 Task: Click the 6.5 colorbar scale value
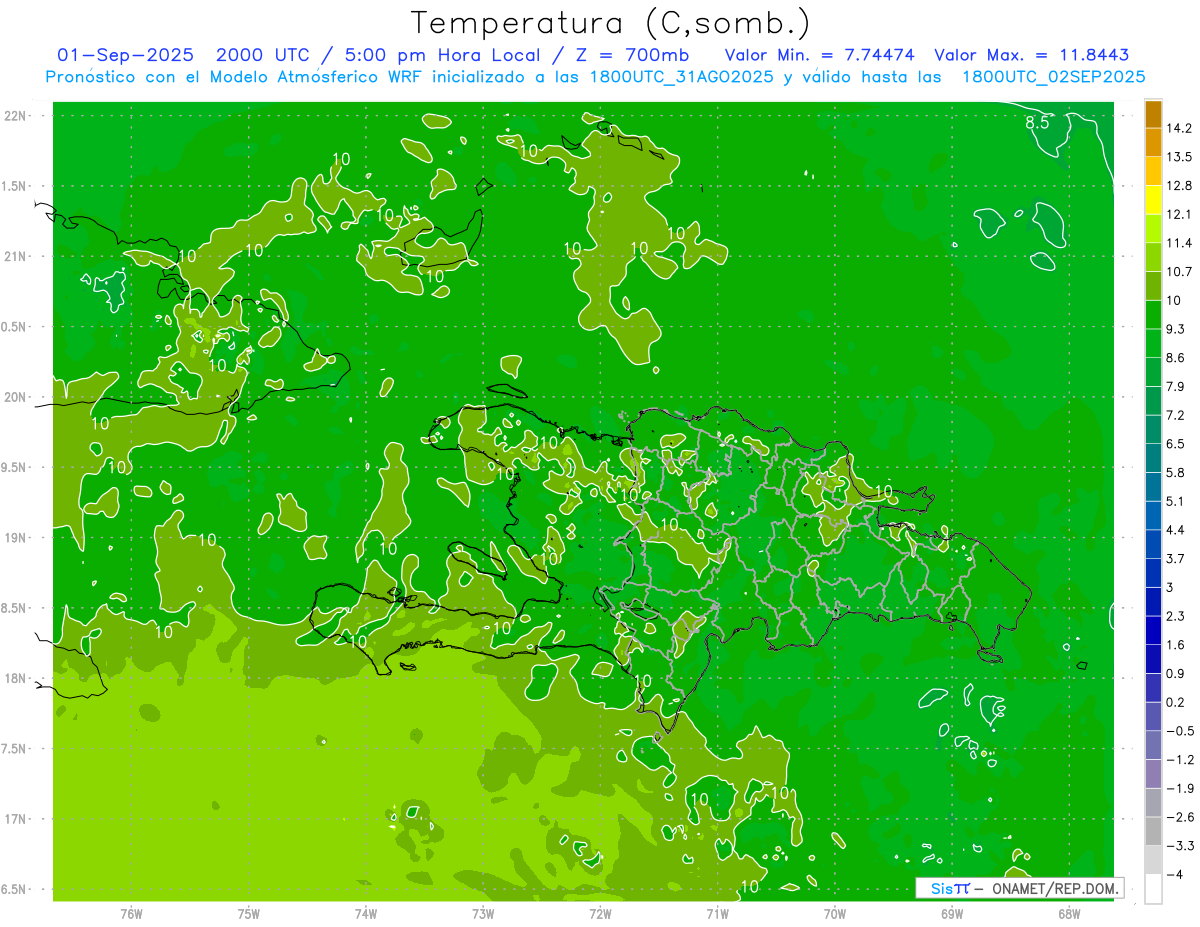(x=1176, y=444)
